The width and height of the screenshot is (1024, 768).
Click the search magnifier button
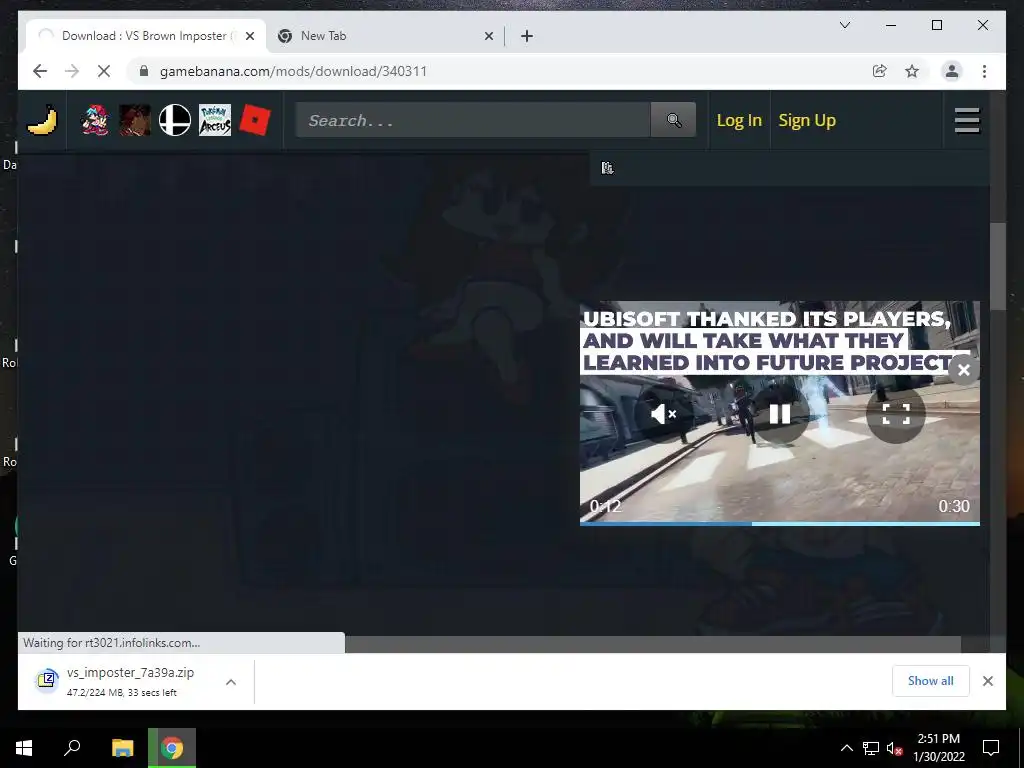click(673, 120)
